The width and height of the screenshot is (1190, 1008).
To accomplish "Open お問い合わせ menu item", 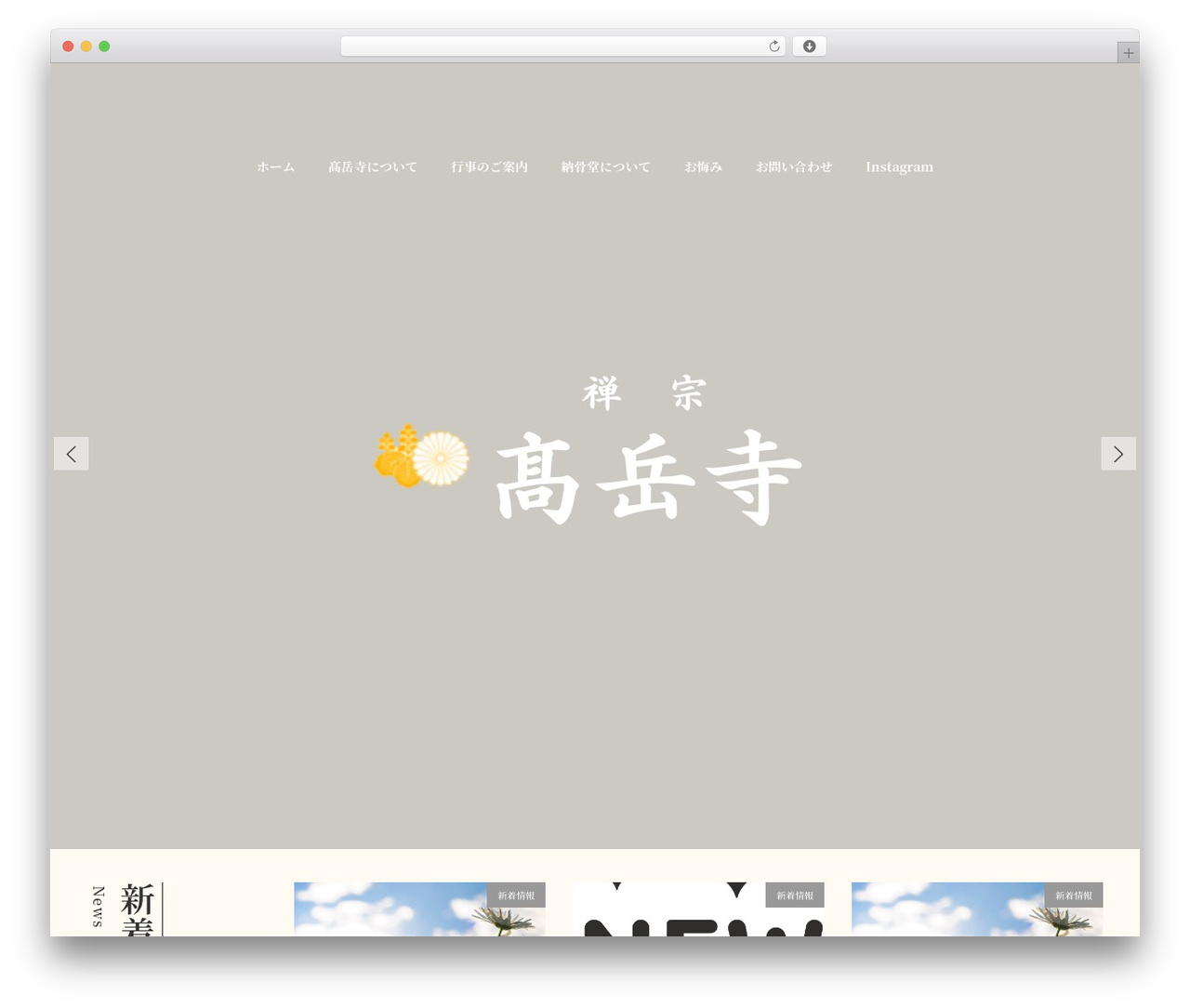I will (x=794, y=167).
